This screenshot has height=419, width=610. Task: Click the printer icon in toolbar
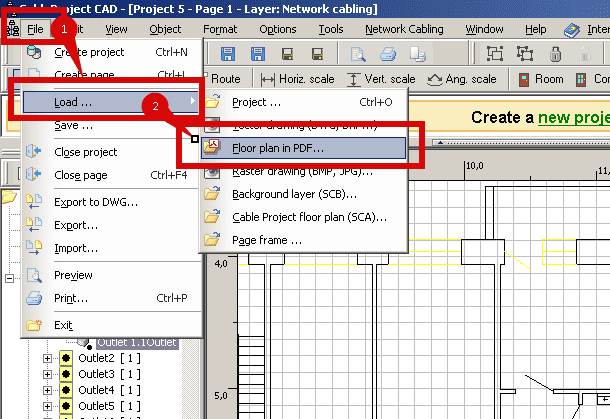(388, 54)
